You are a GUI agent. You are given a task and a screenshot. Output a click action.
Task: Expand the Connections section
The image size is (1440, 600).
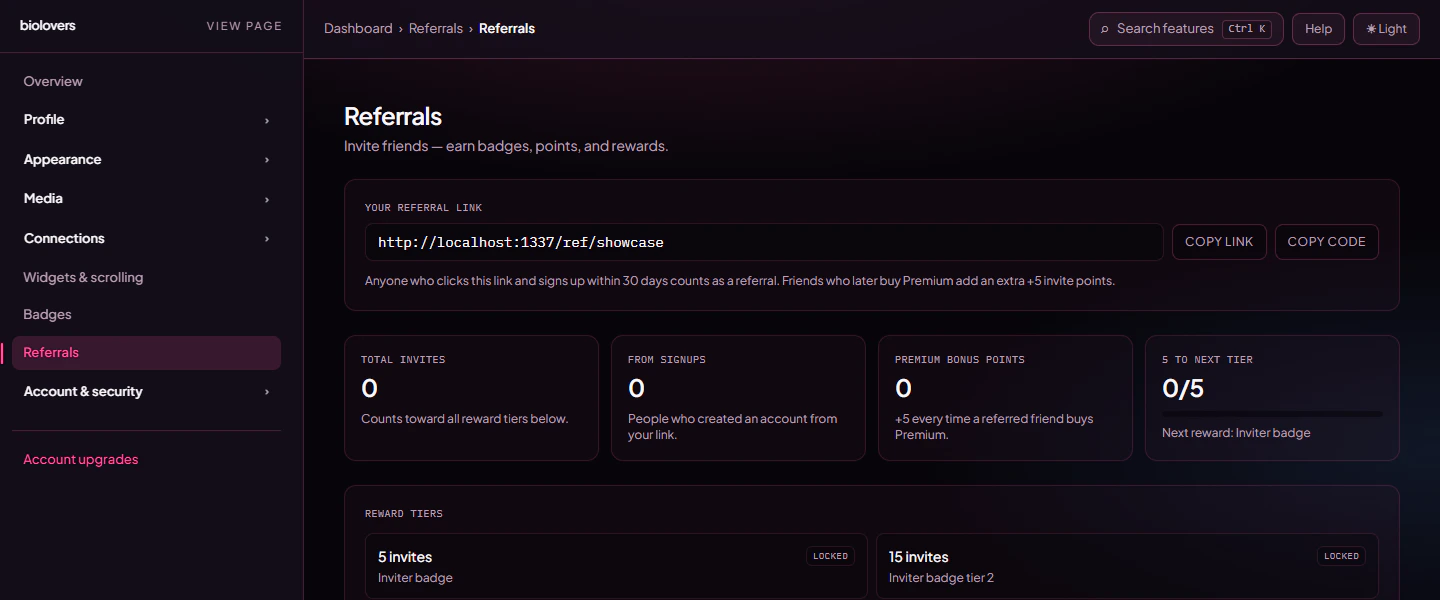[x=146, y=238]
